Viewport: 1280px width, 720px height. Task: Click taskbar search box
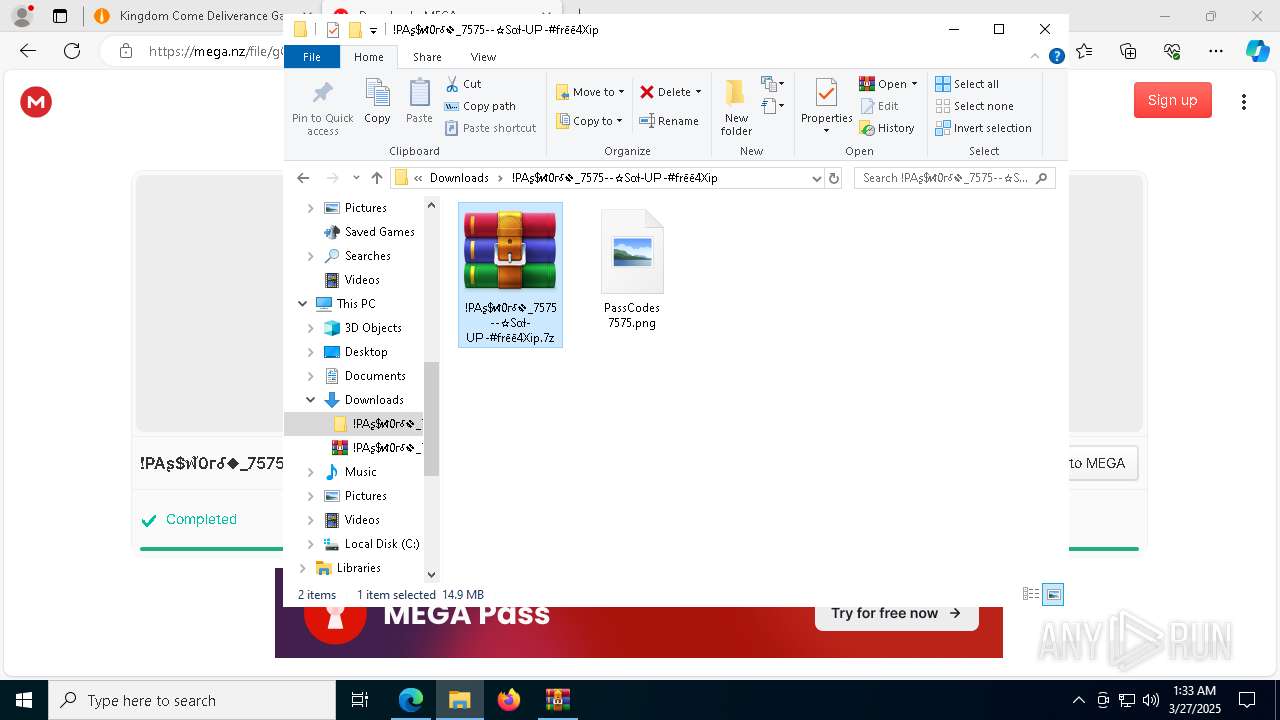[192, 700]
